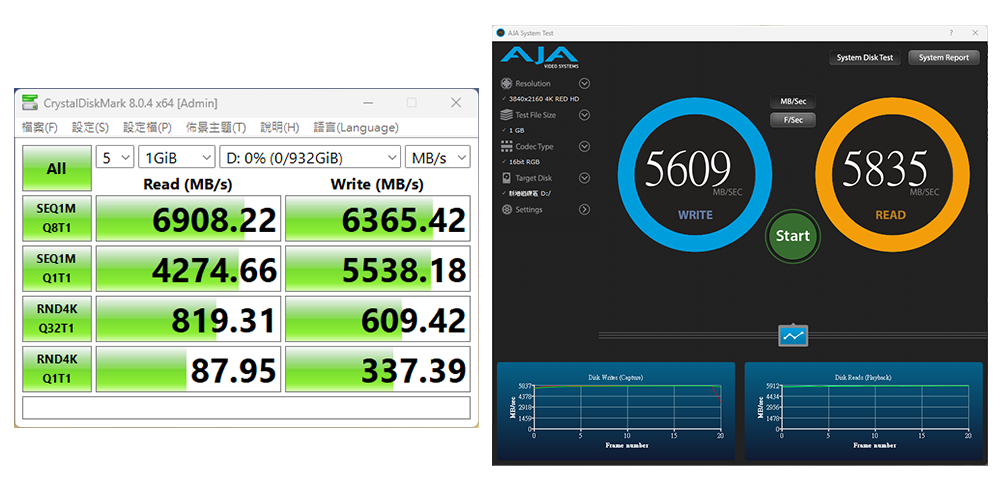Click the Test File Size stack icon
Viewport: 1000px width, 500px height.
(506, 115)
